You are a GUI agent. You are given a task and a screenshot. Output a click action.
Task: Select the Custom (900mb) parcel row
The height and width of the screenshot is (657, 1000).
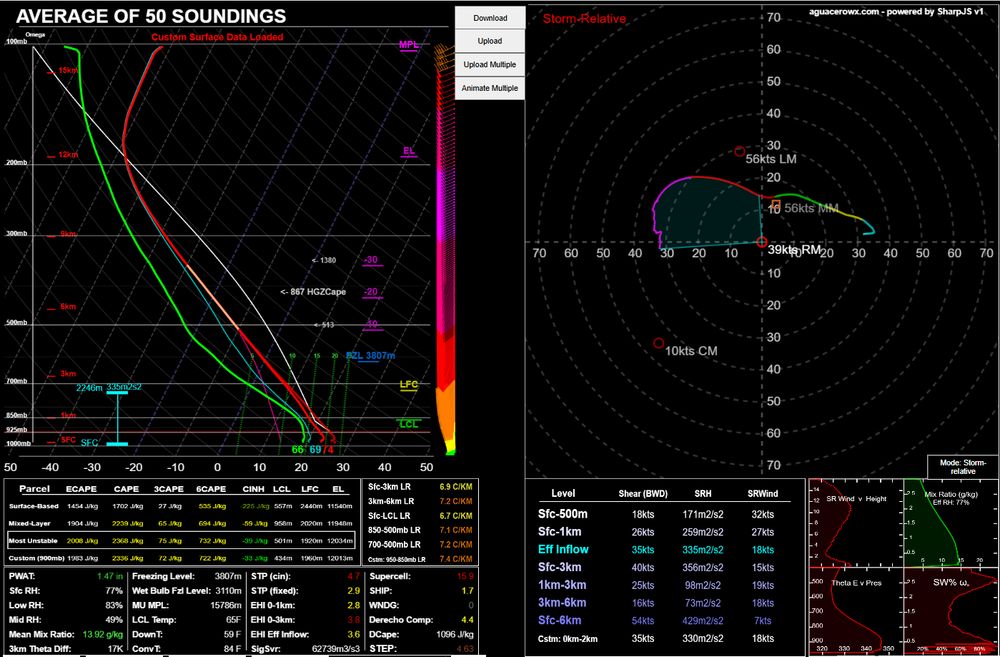pos(181,558)
